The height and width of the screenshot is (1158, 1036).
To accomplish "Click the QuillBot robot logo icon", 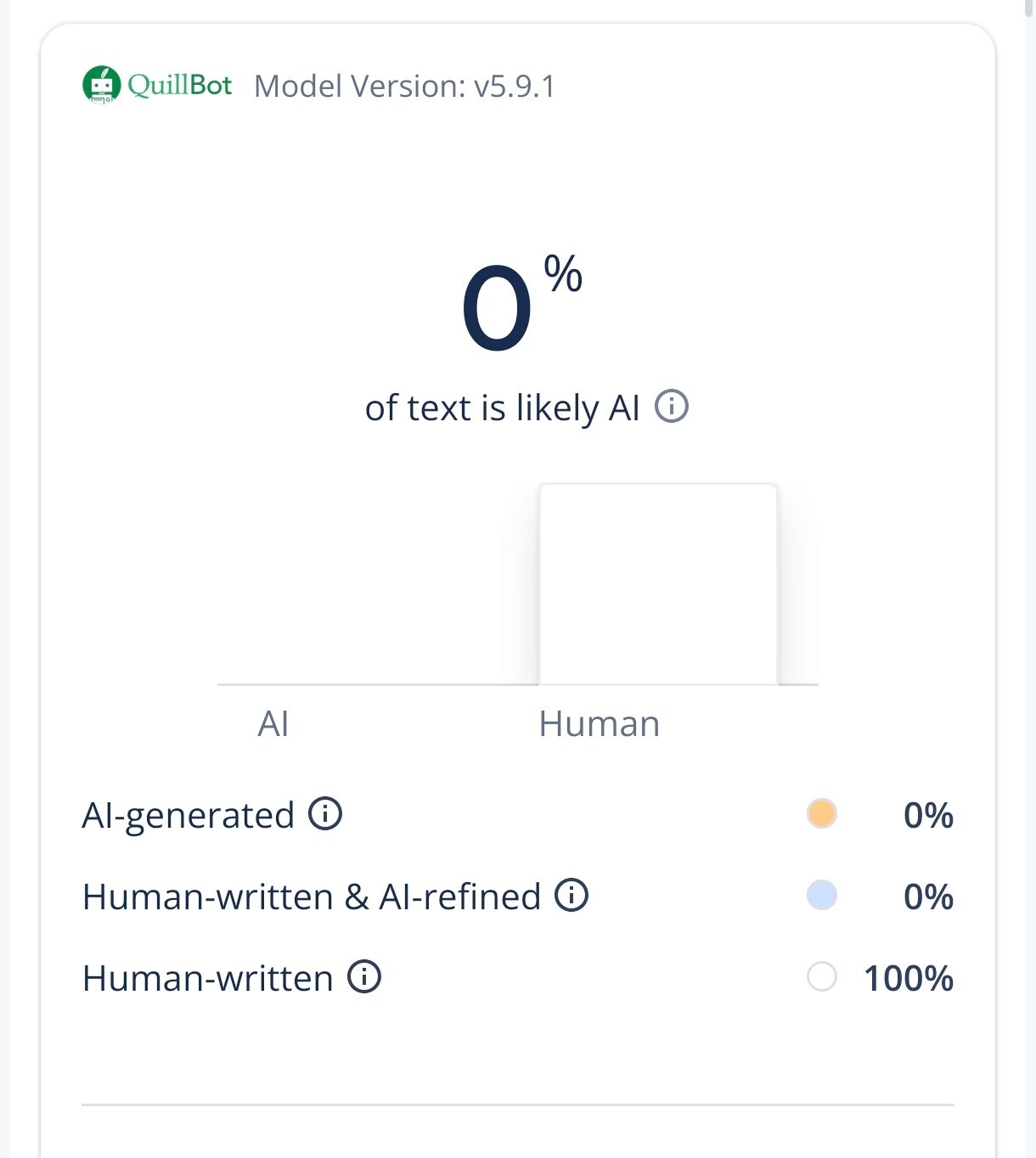I will tap(101, 85).
